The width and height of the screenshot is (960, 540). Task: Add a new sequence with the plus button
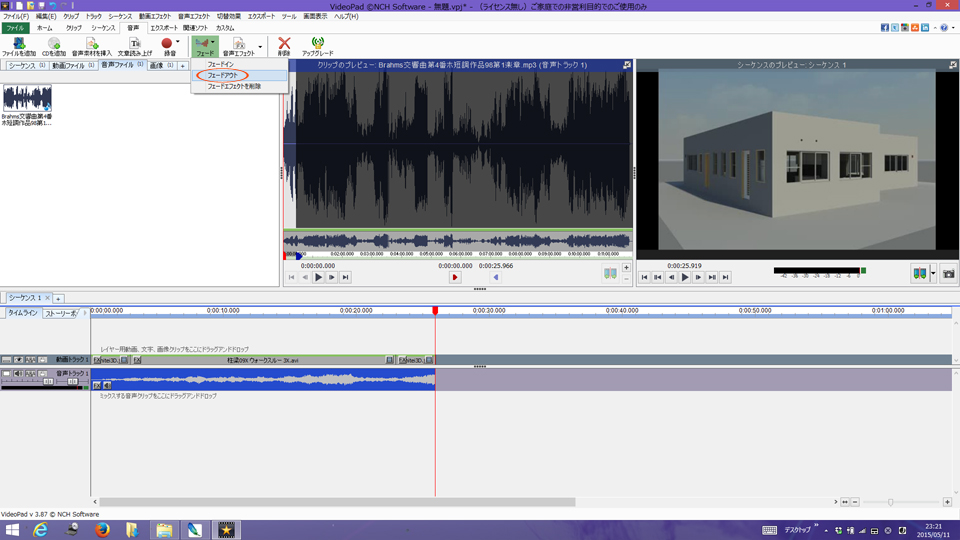coord(58,299)
